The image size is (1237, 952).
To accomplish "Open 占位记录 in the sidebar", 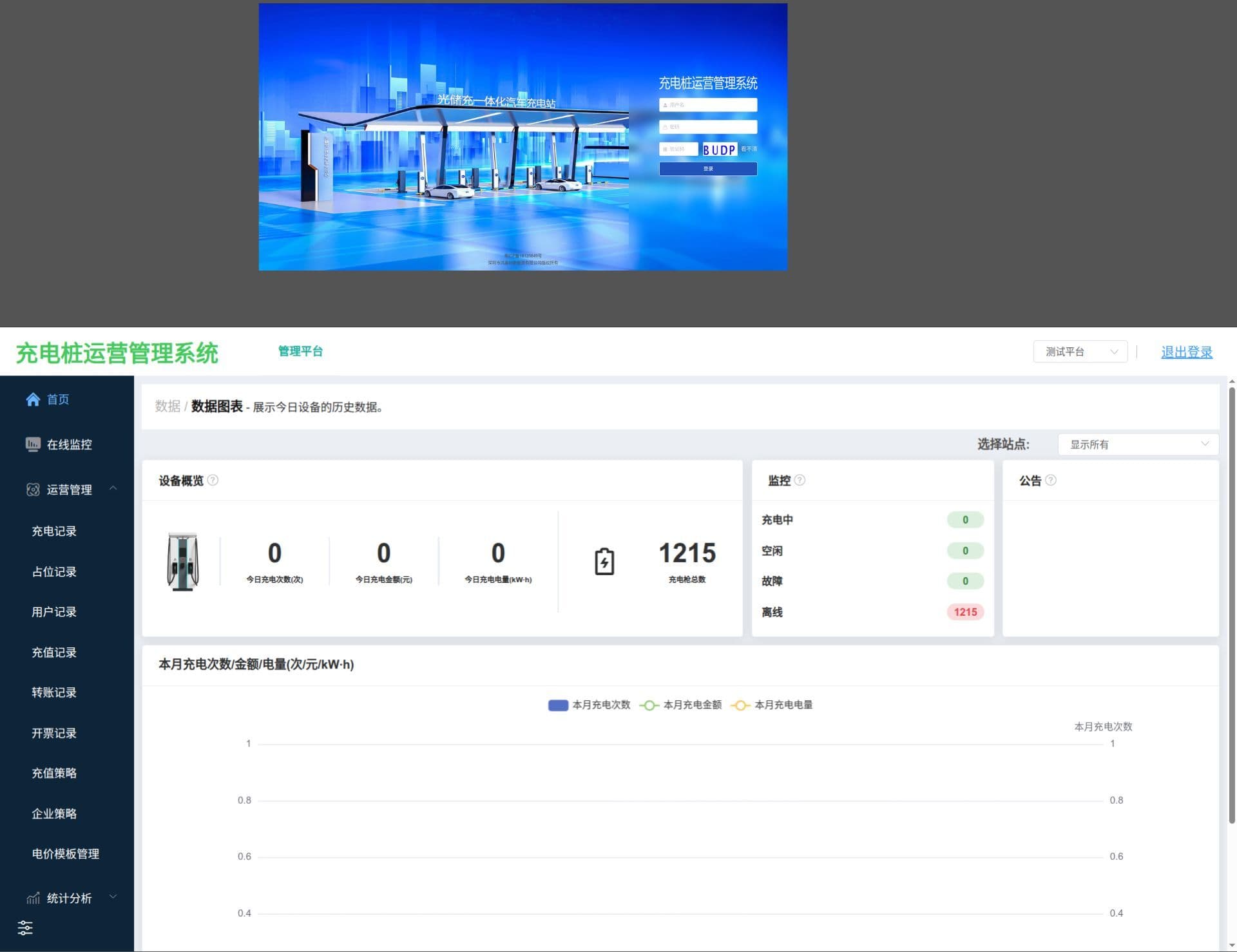I will tap(54, 572).
